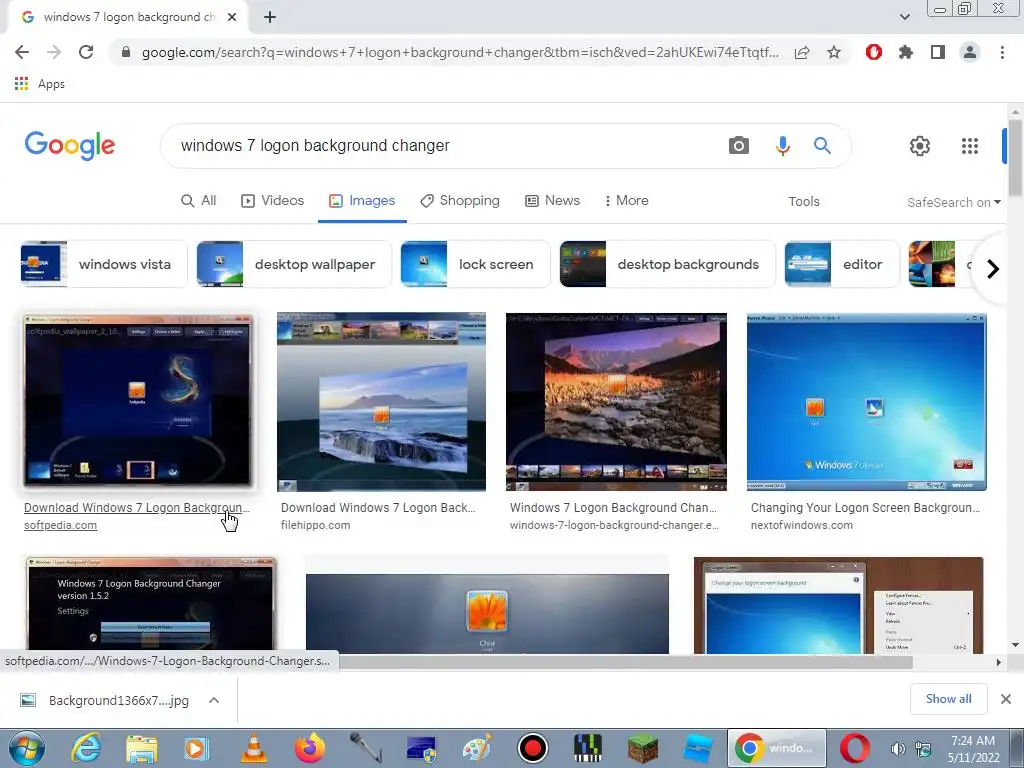Screen dimensions: 1024x768
Task: Filter by desktop backgrounds chip
Action: tap(667, 264)
